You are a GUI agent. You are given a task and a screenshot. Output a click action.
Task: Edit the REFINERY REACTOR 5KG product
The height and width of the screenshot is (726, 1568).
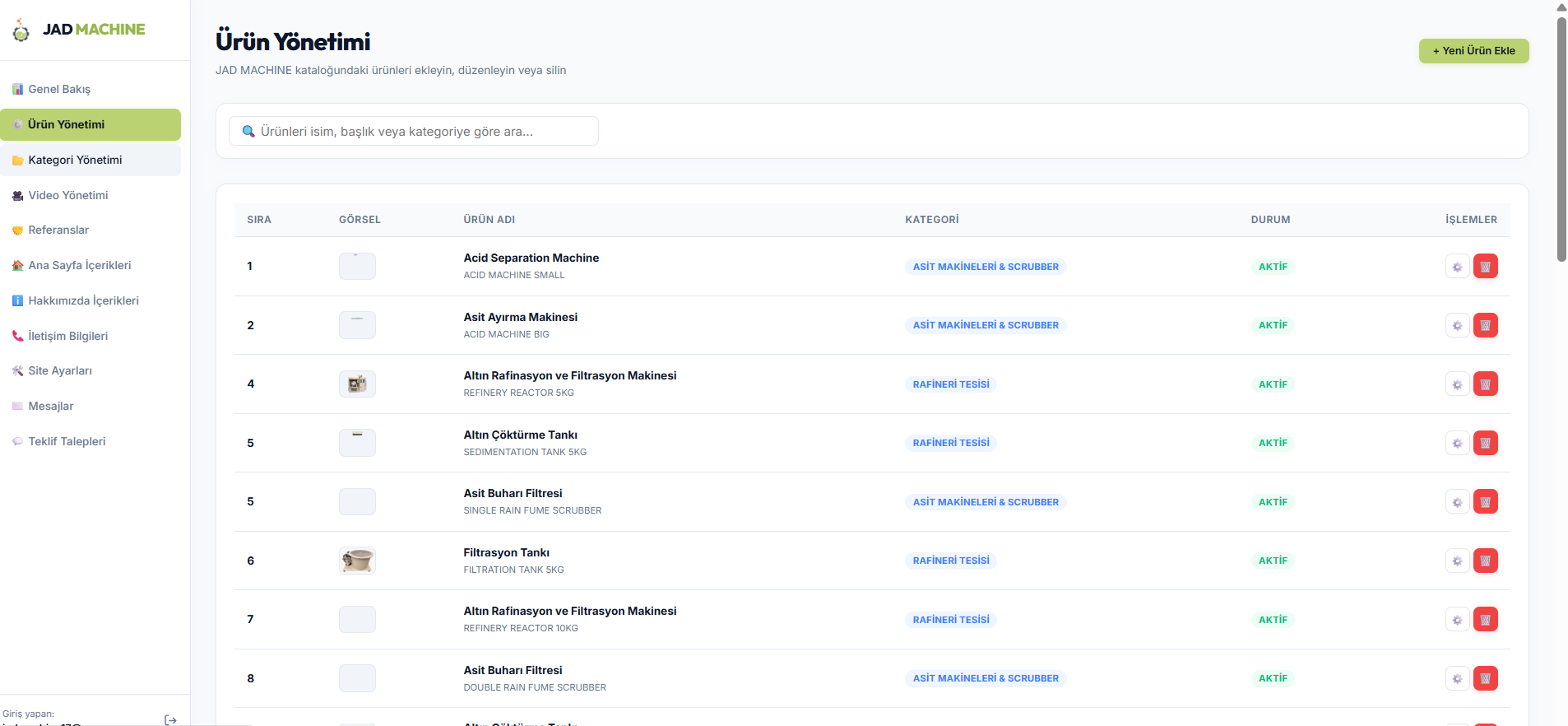[1457, 384]
